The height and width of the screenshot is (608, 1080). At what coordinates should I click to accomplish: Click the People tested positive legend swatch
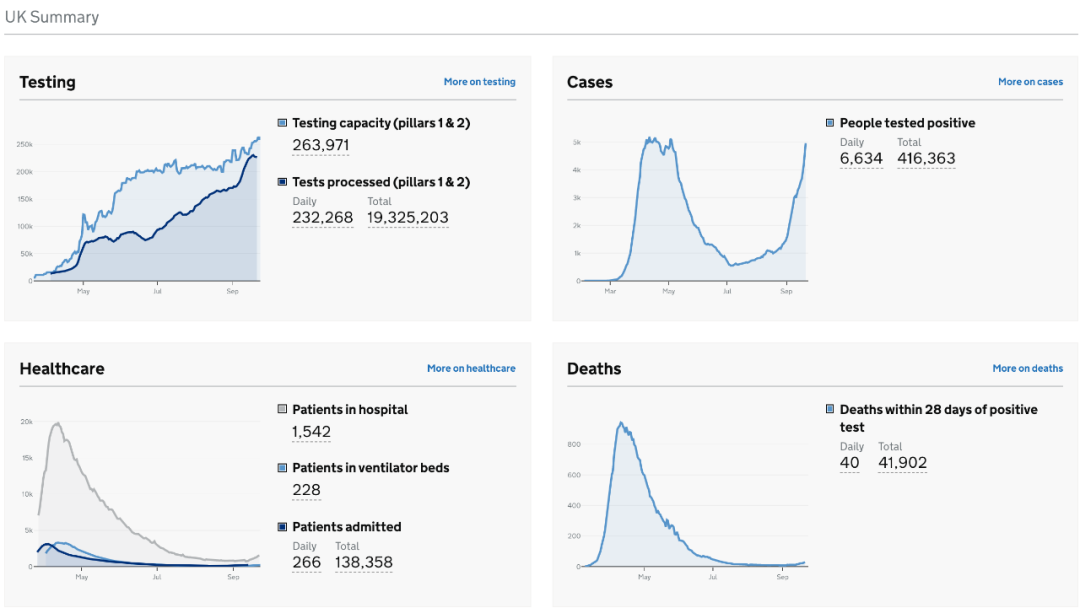click(x=829, y=123)
